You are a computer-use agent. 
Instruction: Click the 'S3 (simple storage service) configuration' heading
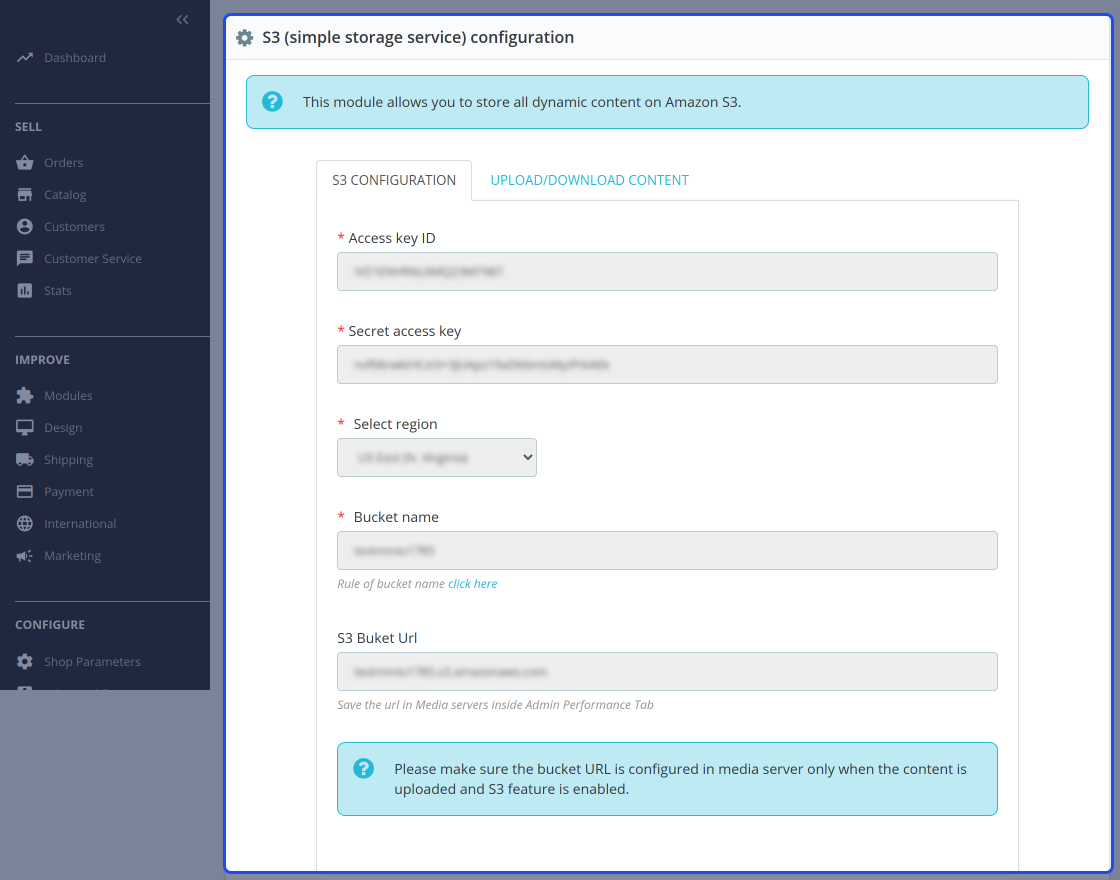click(x=418, y=37)
